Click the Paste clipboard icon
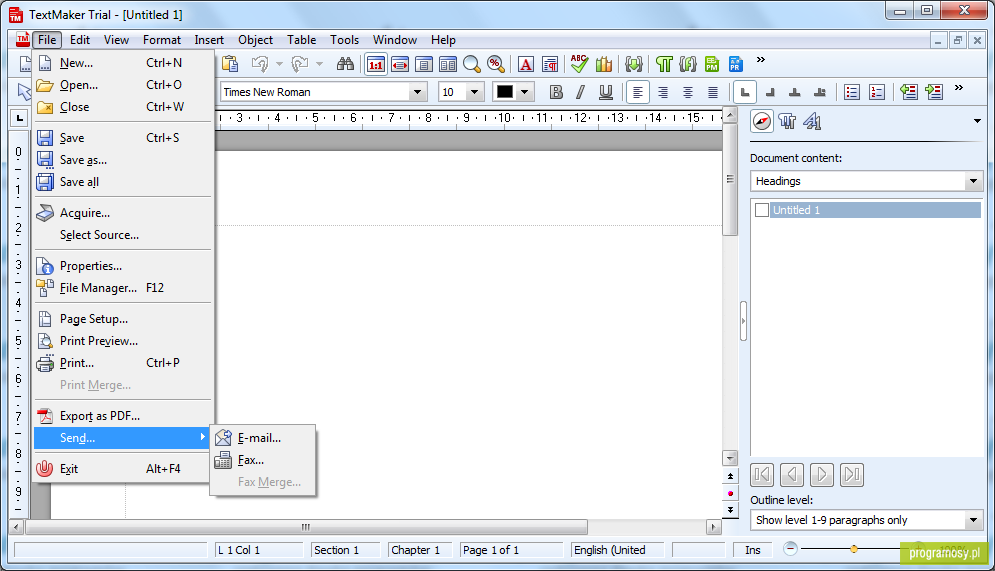 (x=230, y=63)
